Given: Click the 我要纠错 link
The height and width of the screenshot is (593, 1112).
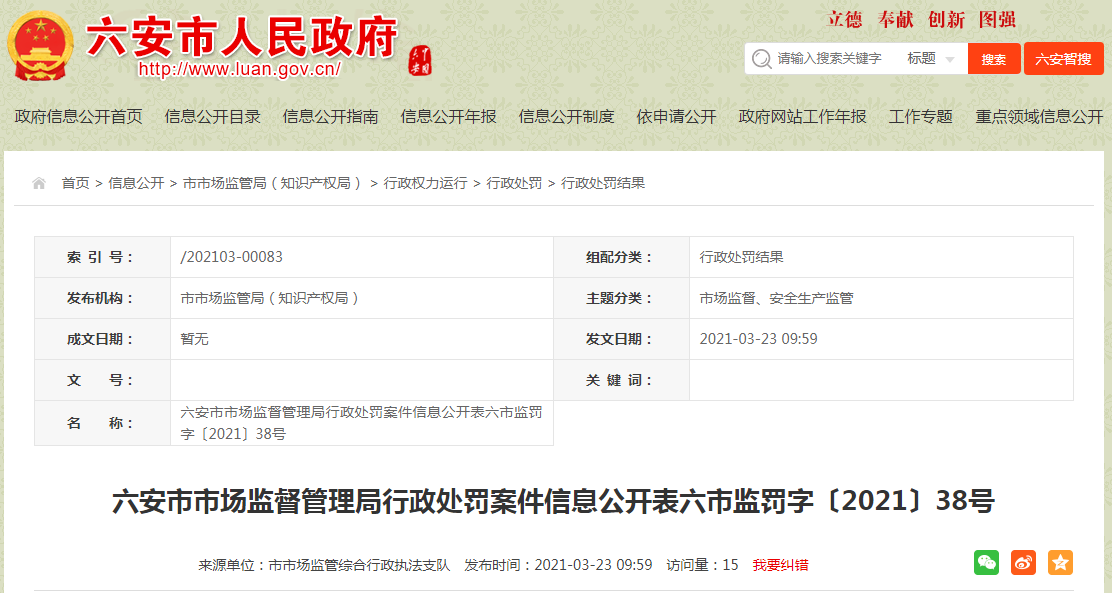Looking at the screenshot, I should (780, 565).
